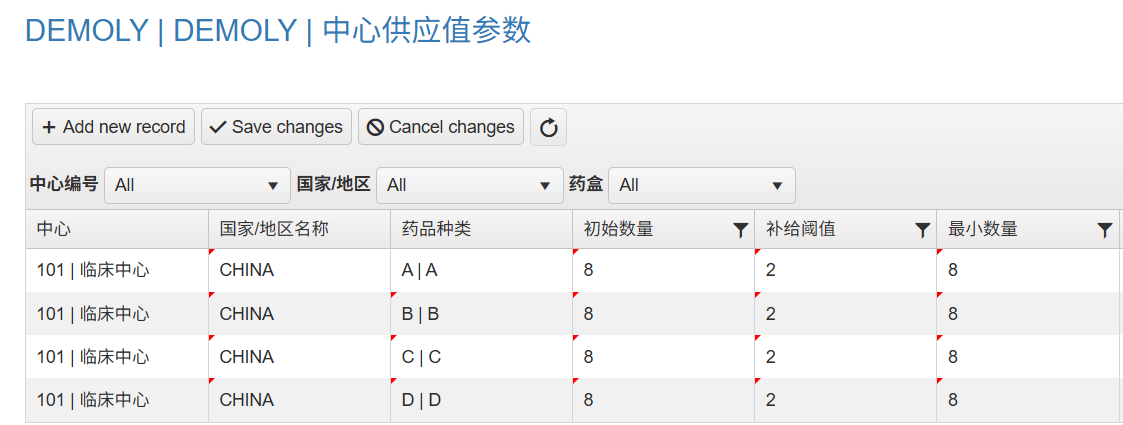Open the filter icon for 初始数量 column
The height and width of the screenshot is (425, 1123).
point(741,230)
